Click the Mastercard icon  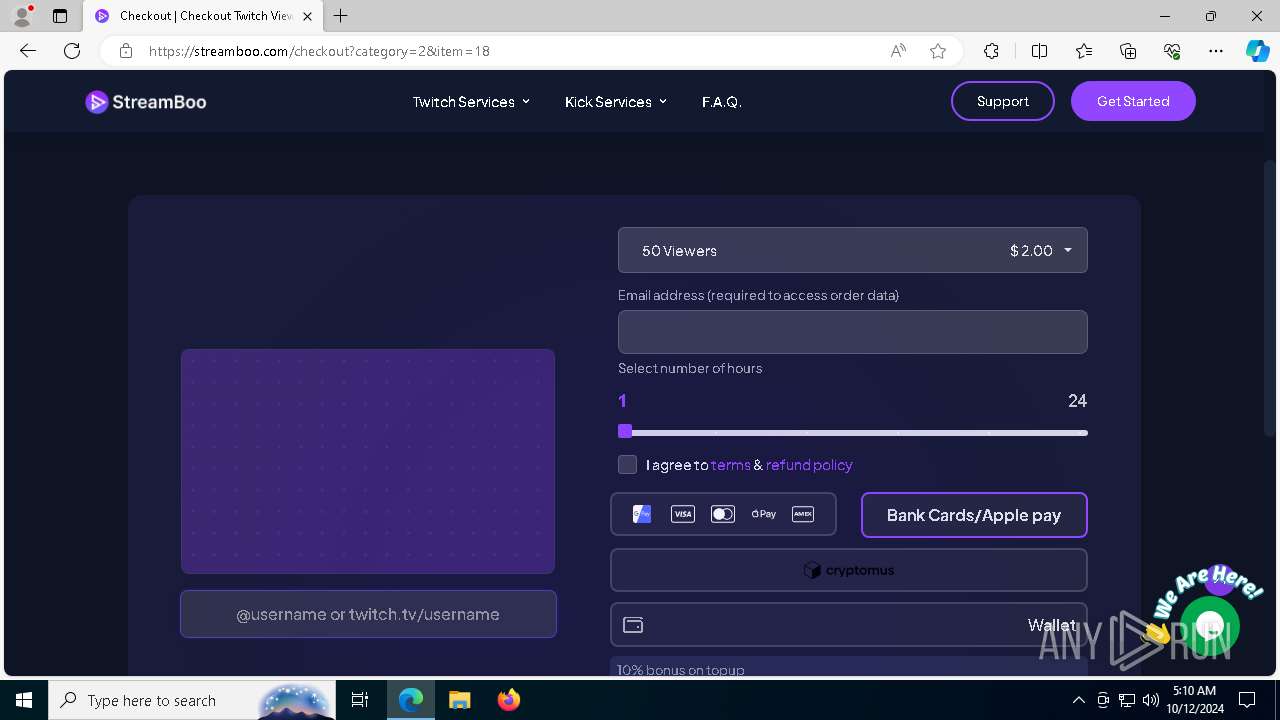(723, 514)
